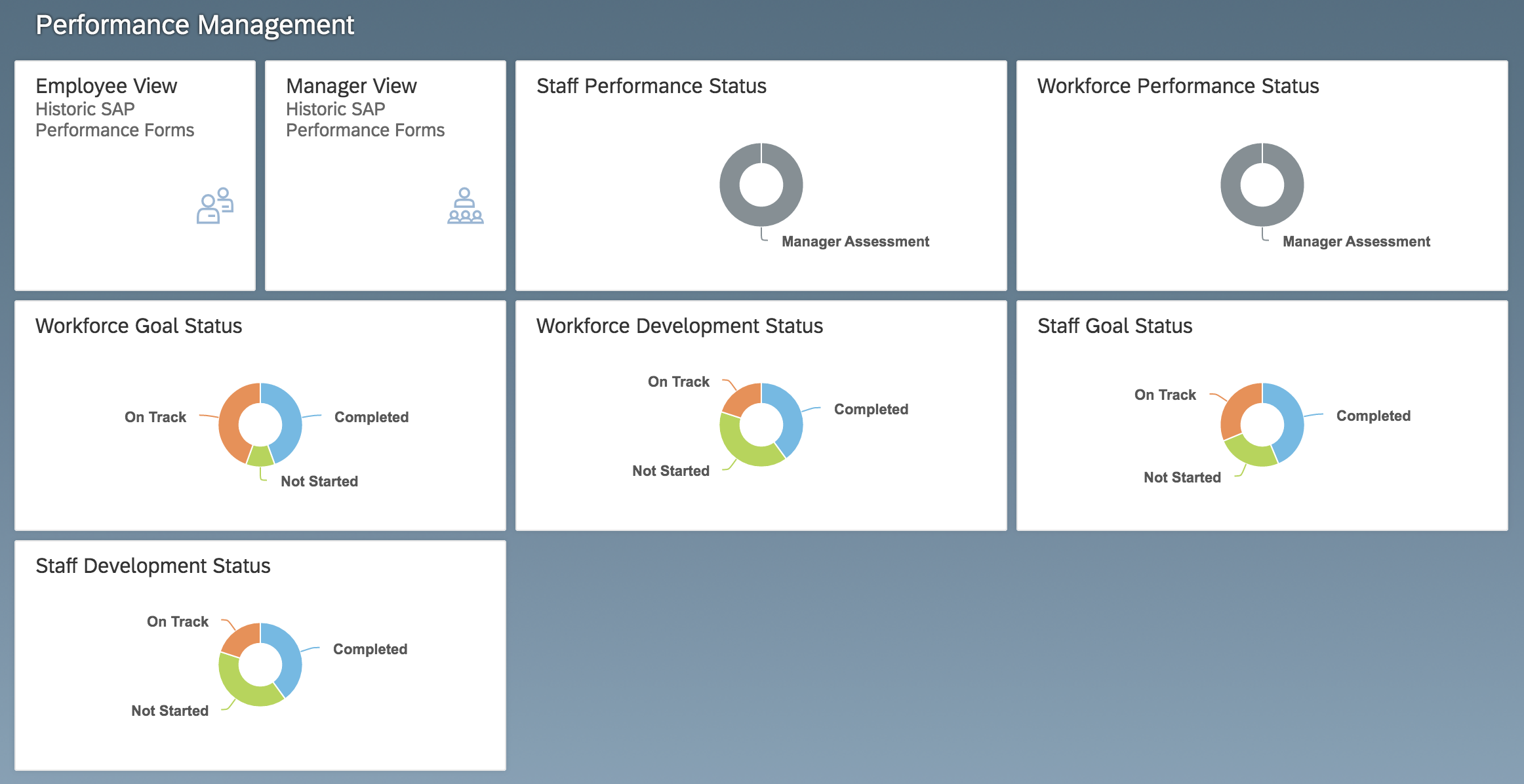
Task: Open the Manager View tile title
Action: point(351,86)
